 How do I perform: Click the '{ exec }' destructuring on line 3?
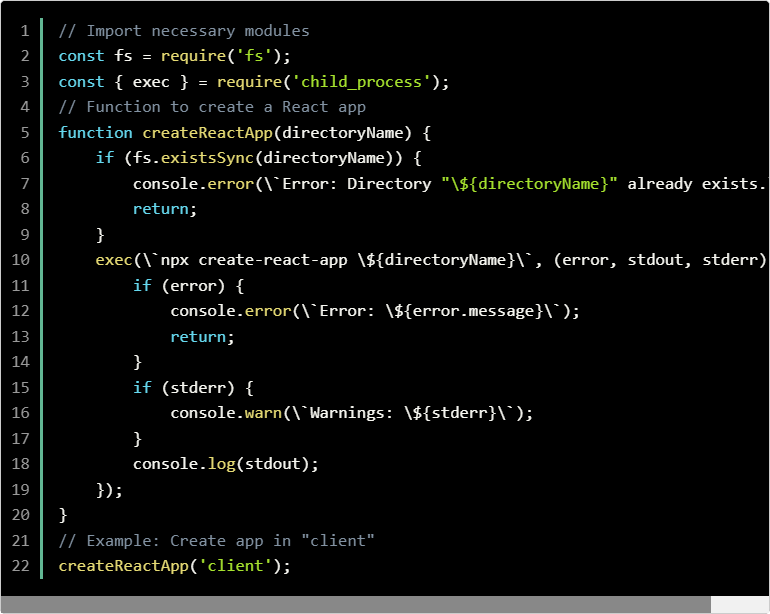click(x=151, y=82)
